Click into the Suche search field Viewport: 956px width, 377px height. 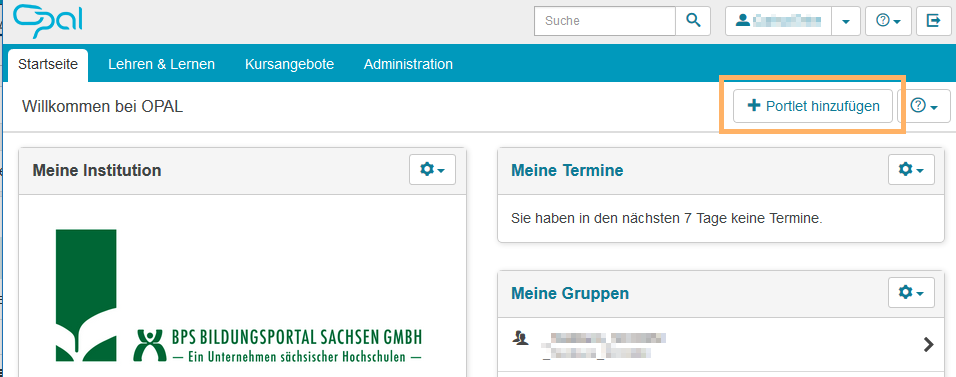coord(605,21)
